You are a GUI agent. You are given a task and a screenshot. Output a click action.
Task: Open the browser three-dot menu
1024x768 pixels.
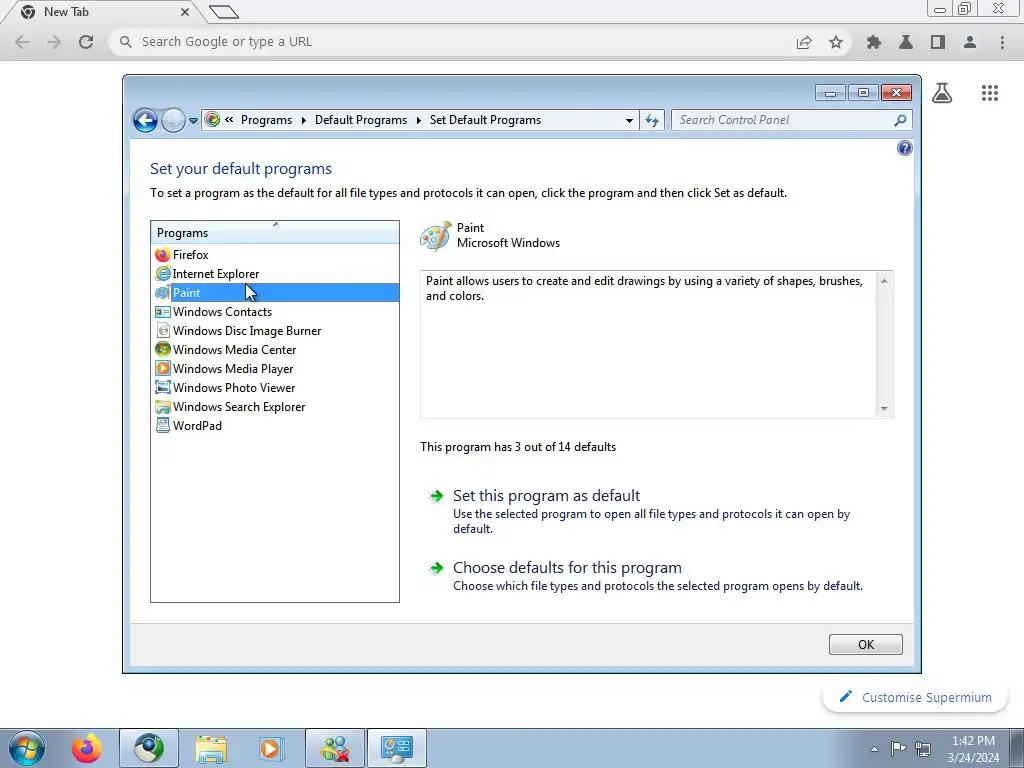tap(1002, 42)
